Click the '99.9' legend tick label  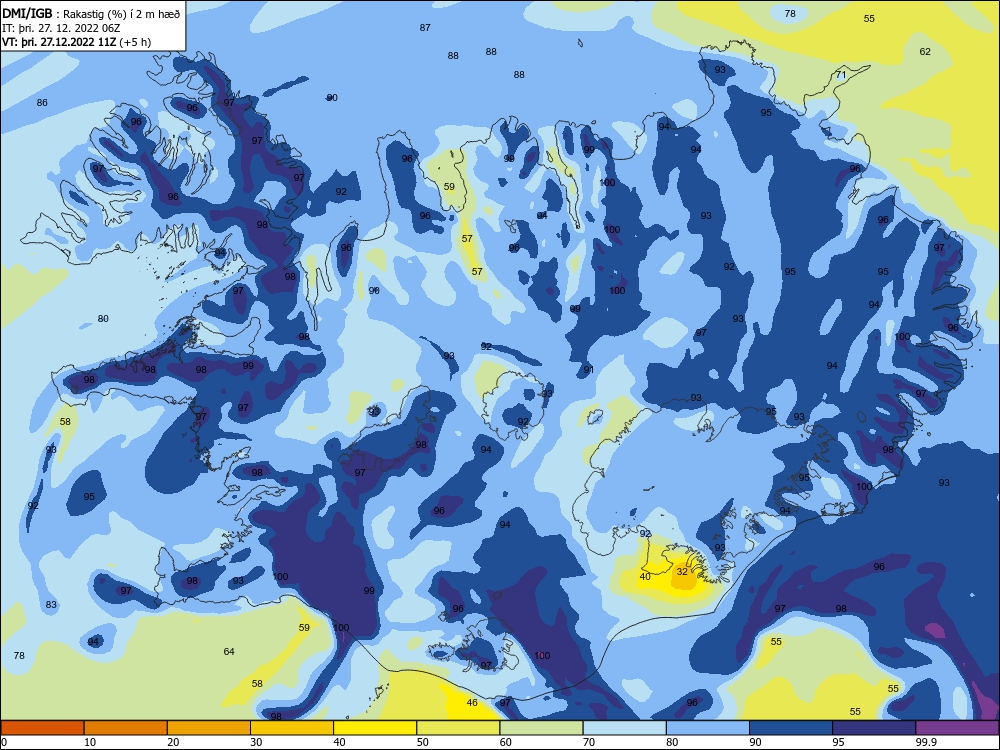tap(925, 742)
